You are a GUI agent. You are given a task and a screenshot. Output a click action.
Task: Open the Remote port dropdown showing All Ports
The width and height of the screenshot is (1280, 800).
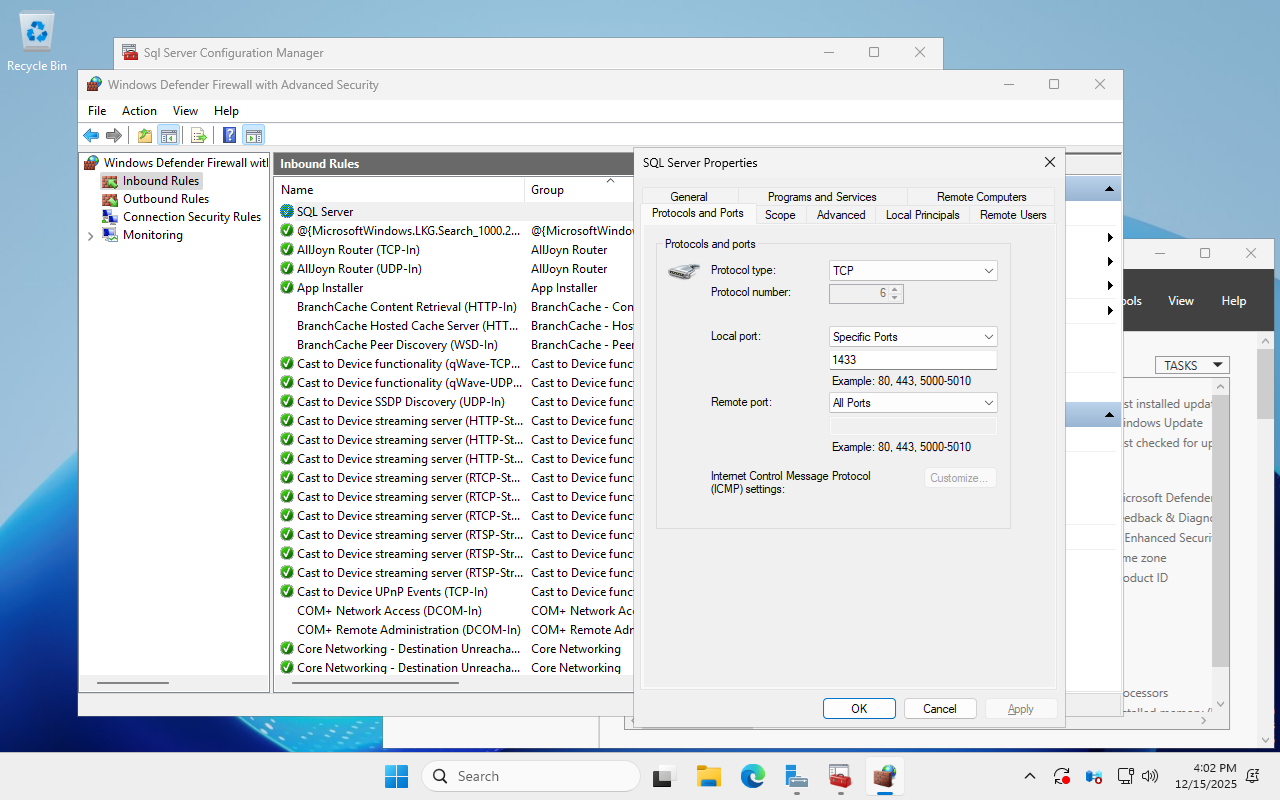click(x=912, y=402)
